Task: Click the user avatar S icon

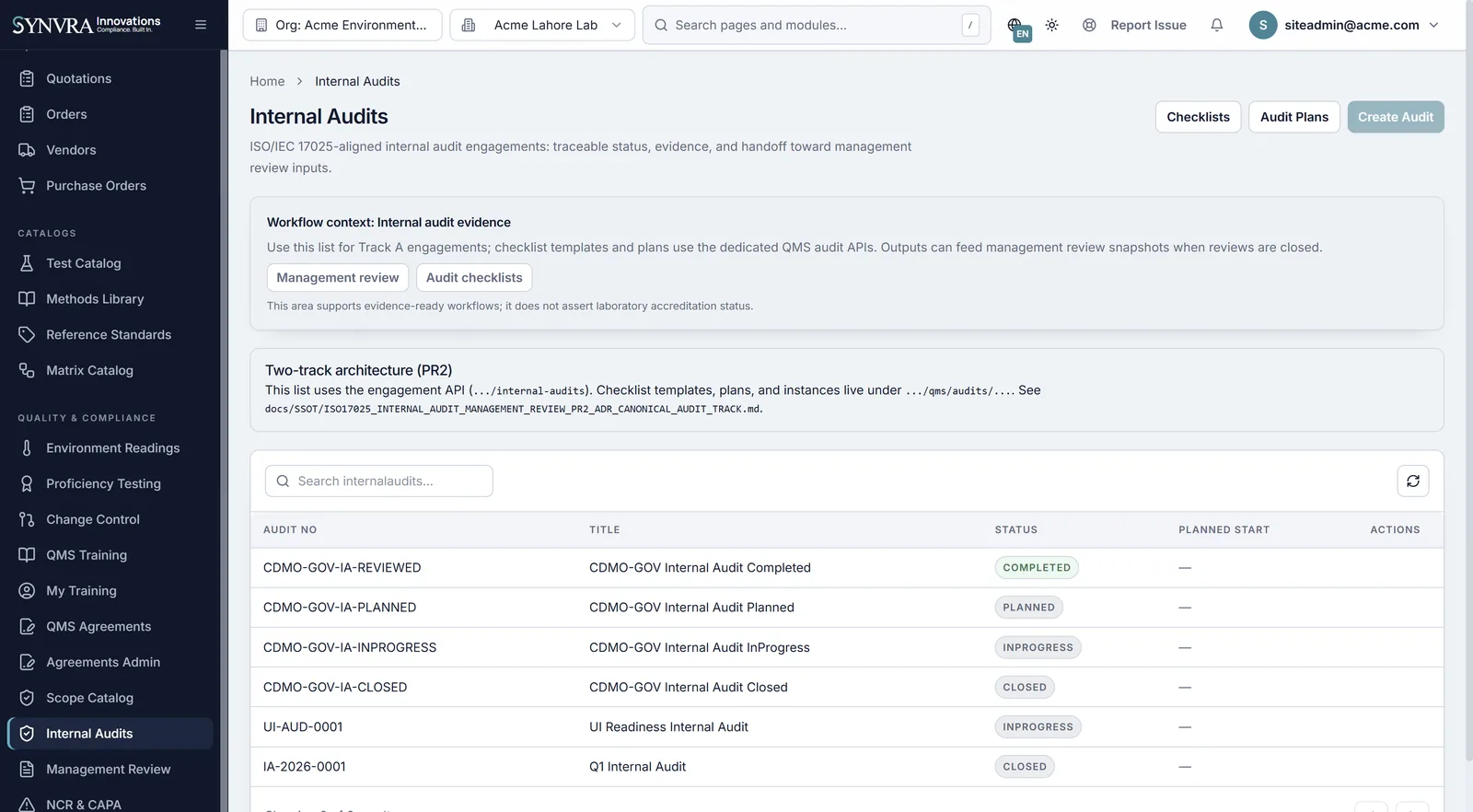Action: 1263,25
